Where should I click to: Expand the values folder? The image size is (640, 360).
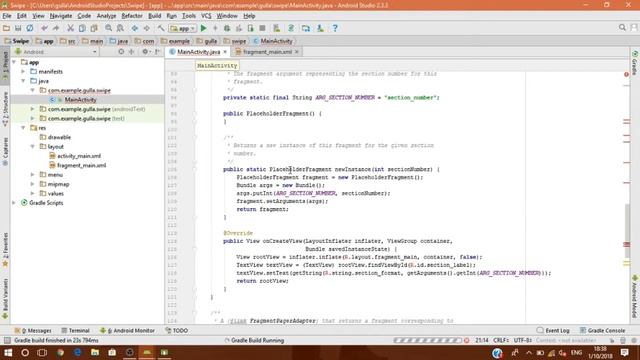(33, 193)
